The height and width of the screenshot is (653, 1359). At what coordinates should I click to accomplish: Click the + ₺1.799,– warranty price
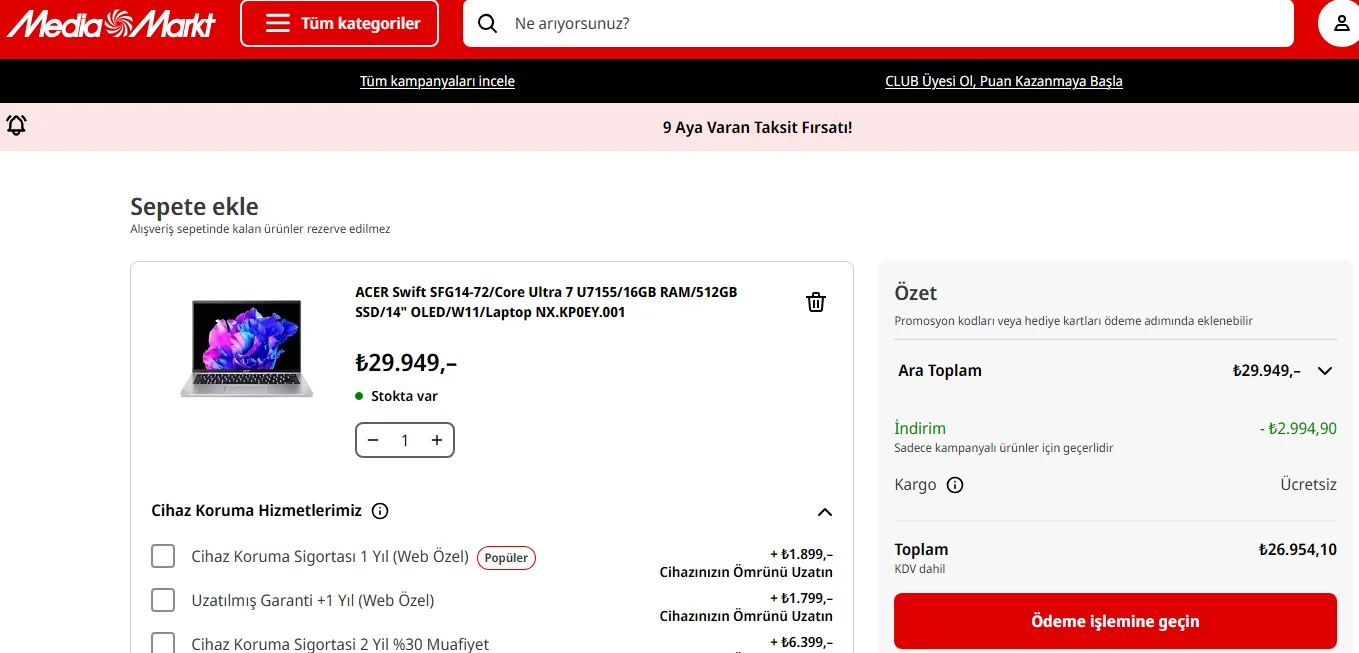(801, 598)
